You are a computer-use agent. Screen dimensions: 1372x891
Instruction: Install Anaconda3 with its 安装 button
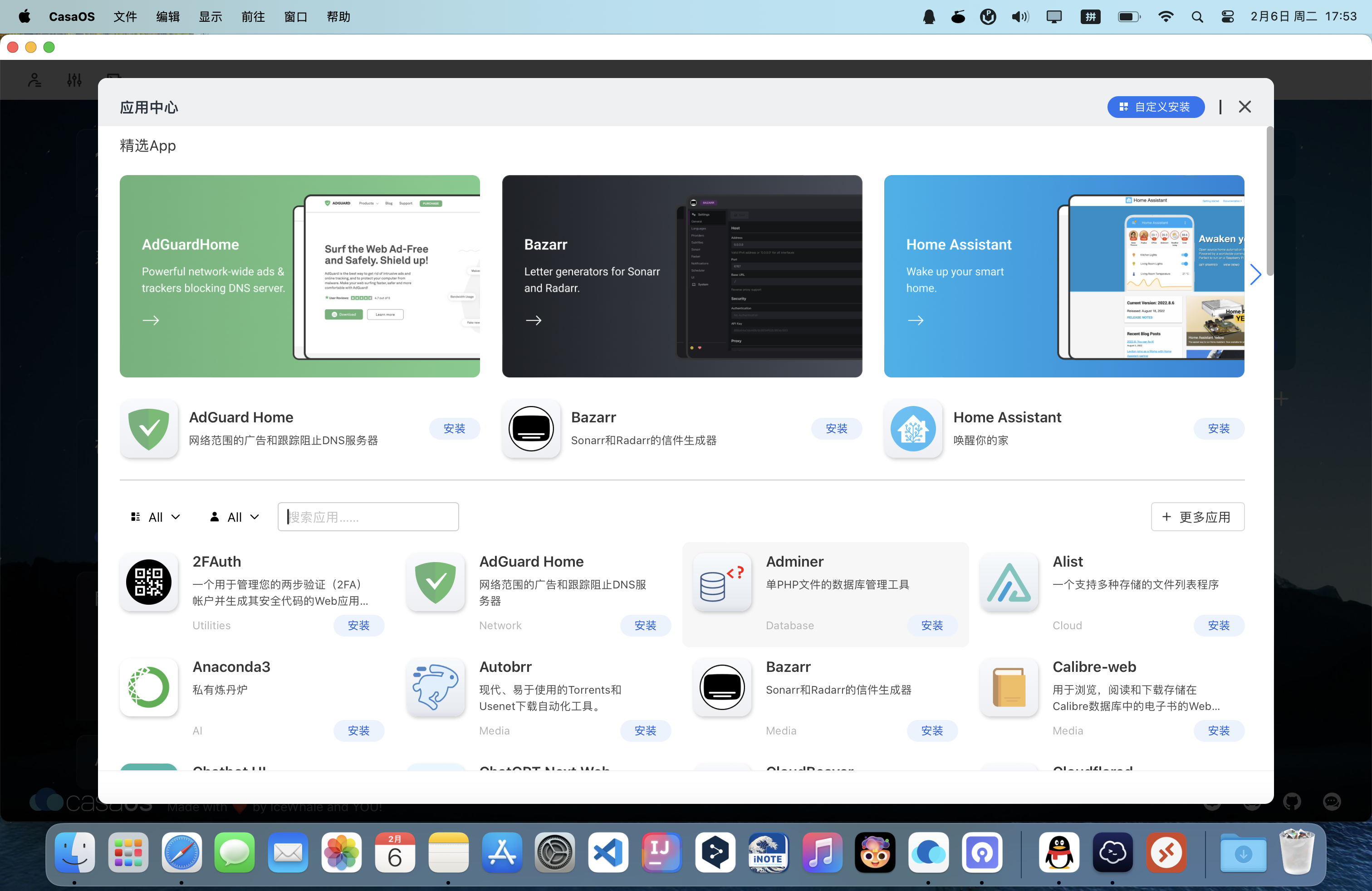tap(358, 731)
